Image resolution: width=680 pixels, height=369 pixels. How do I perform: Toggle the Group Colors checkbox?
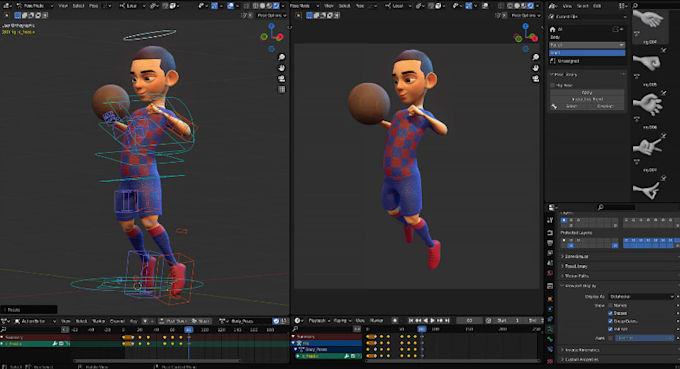point(611,321)
